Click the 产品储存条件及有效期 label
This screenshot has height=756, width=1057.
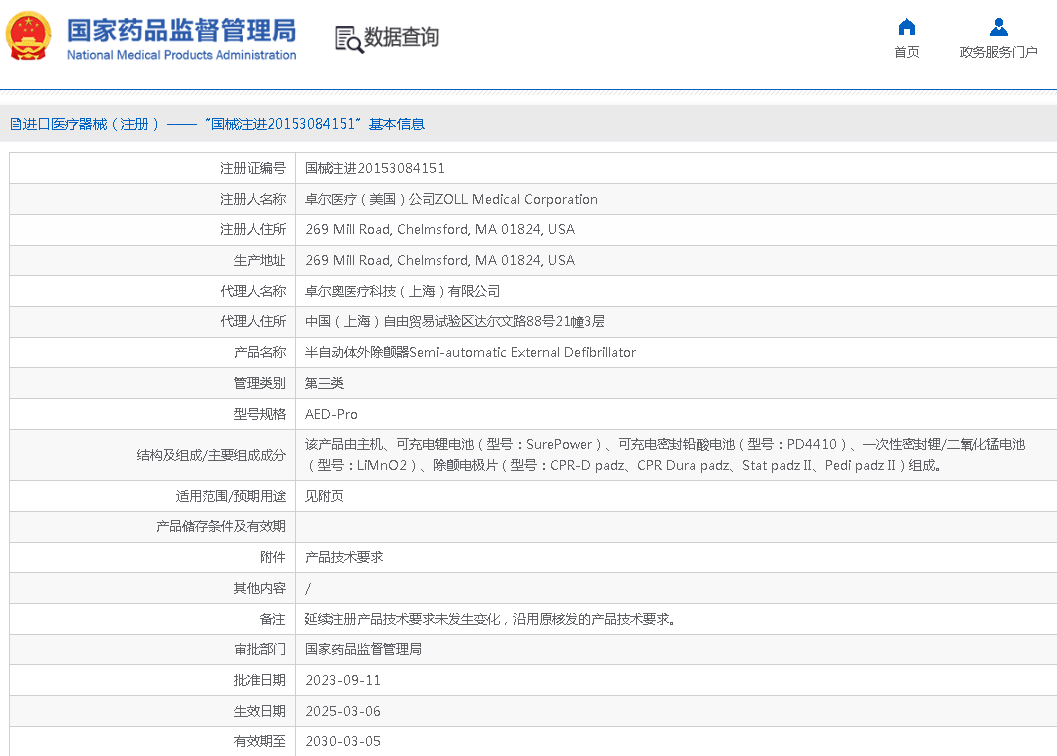(220, 526)
